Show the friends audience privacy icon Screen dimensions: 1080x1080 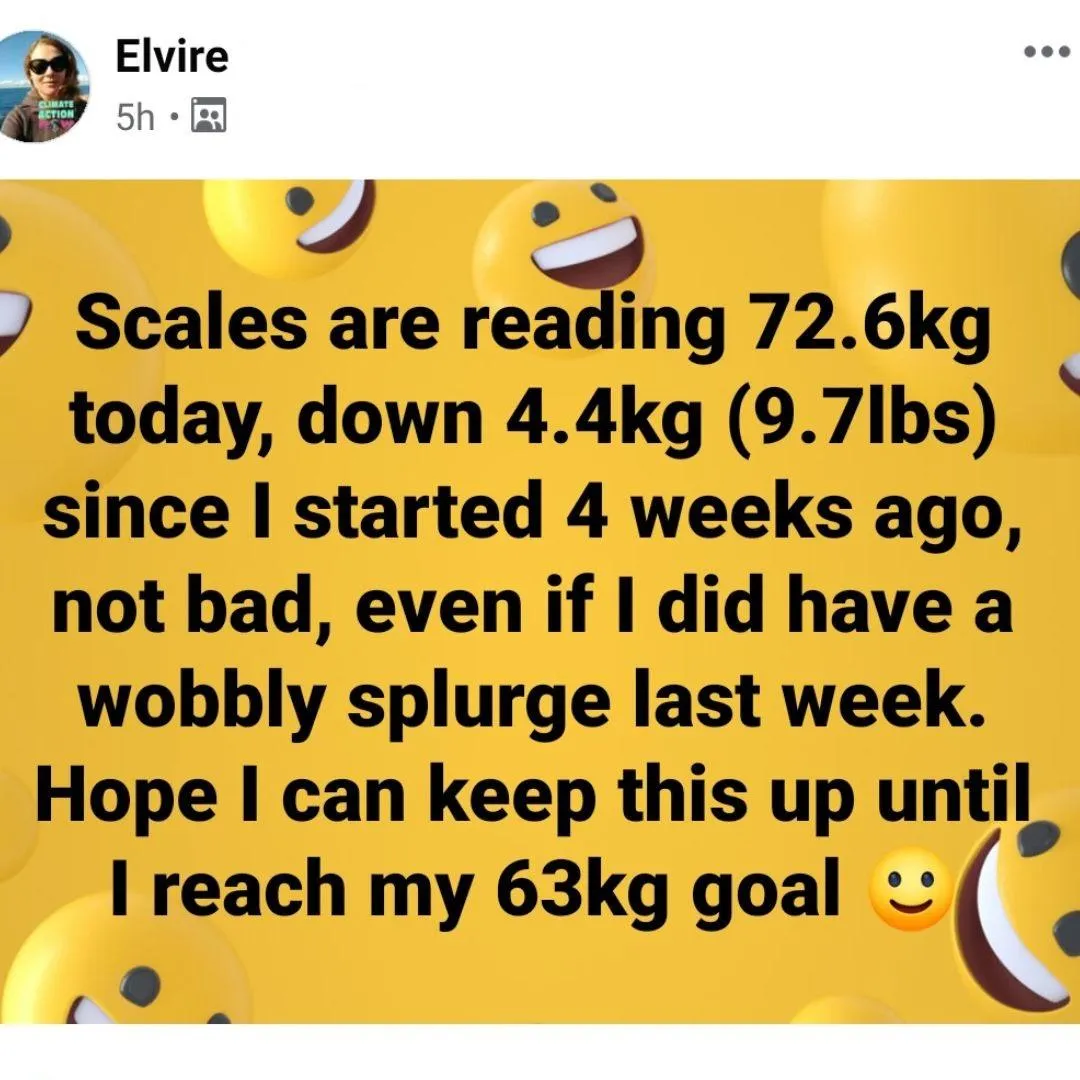click(209, 116)
